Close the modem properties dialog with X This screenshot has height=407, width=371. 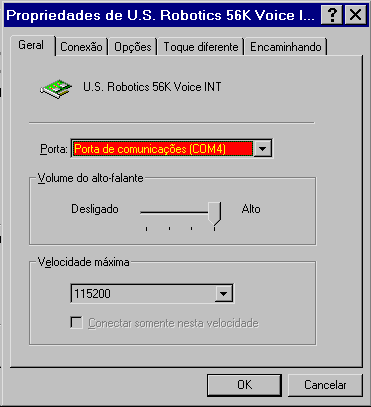355,15
